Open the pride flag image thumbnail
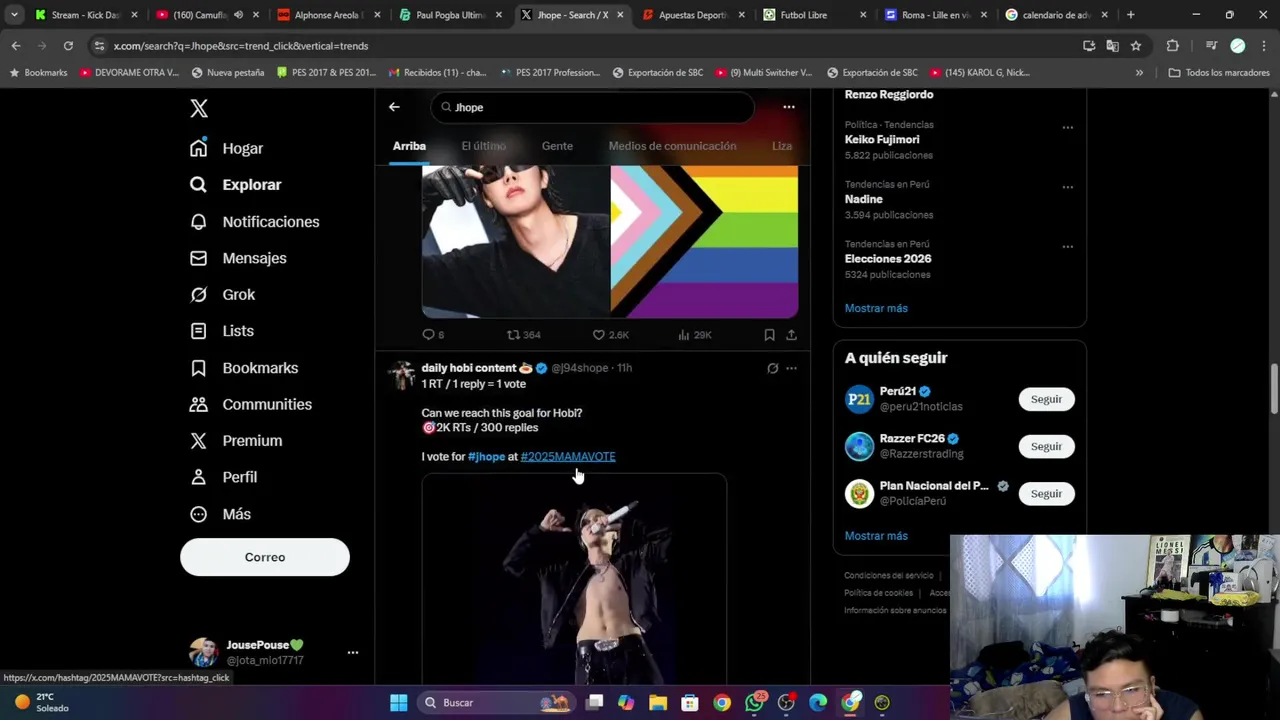This screenshot has height=720, width=1280. point(705,242)
